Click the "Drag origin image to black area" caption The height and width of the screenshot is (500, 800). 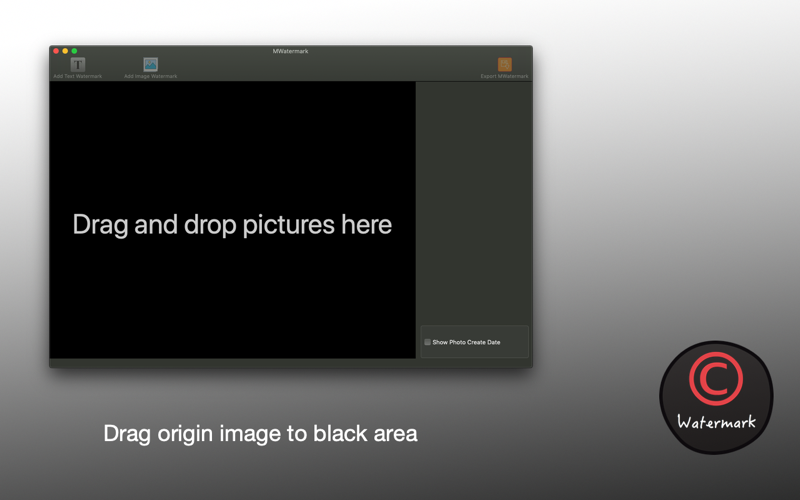[260, 434]
